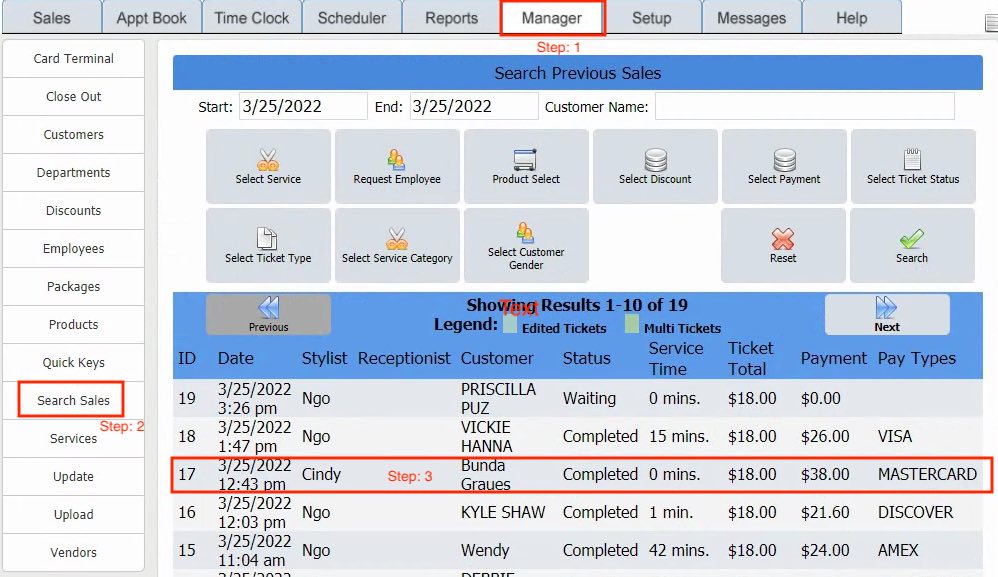Go to Previous results page
This screenshot has height=577, width=998.
(x=268, y=314)
